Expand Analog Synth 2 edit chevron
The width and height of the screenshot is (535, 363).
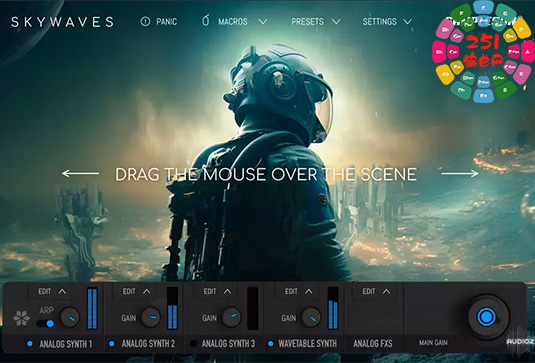click(x=147, y=291)
